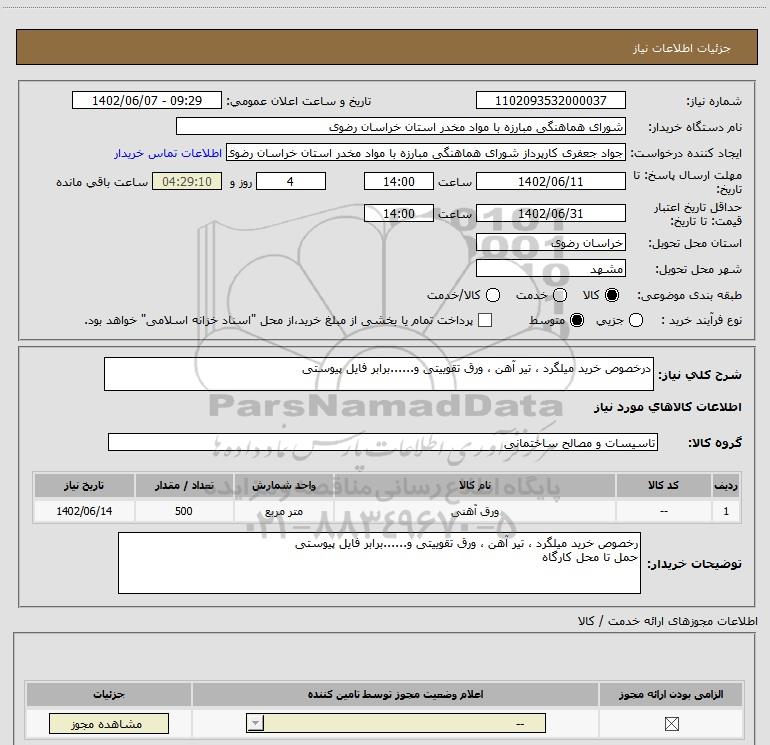Click the delivery city field مشهد
This screenshot has width=770, height=745.
tap(550, 269)
